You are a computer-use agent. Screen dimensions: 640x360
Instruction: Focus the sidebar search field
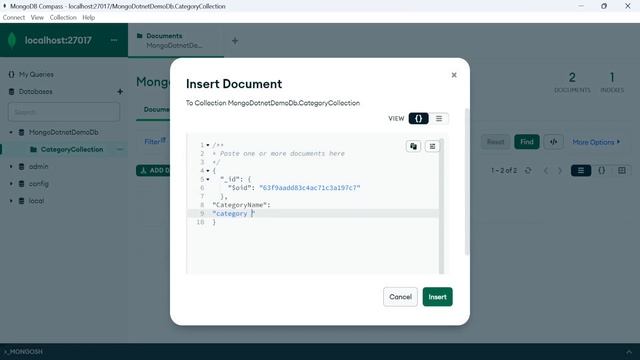64,112
